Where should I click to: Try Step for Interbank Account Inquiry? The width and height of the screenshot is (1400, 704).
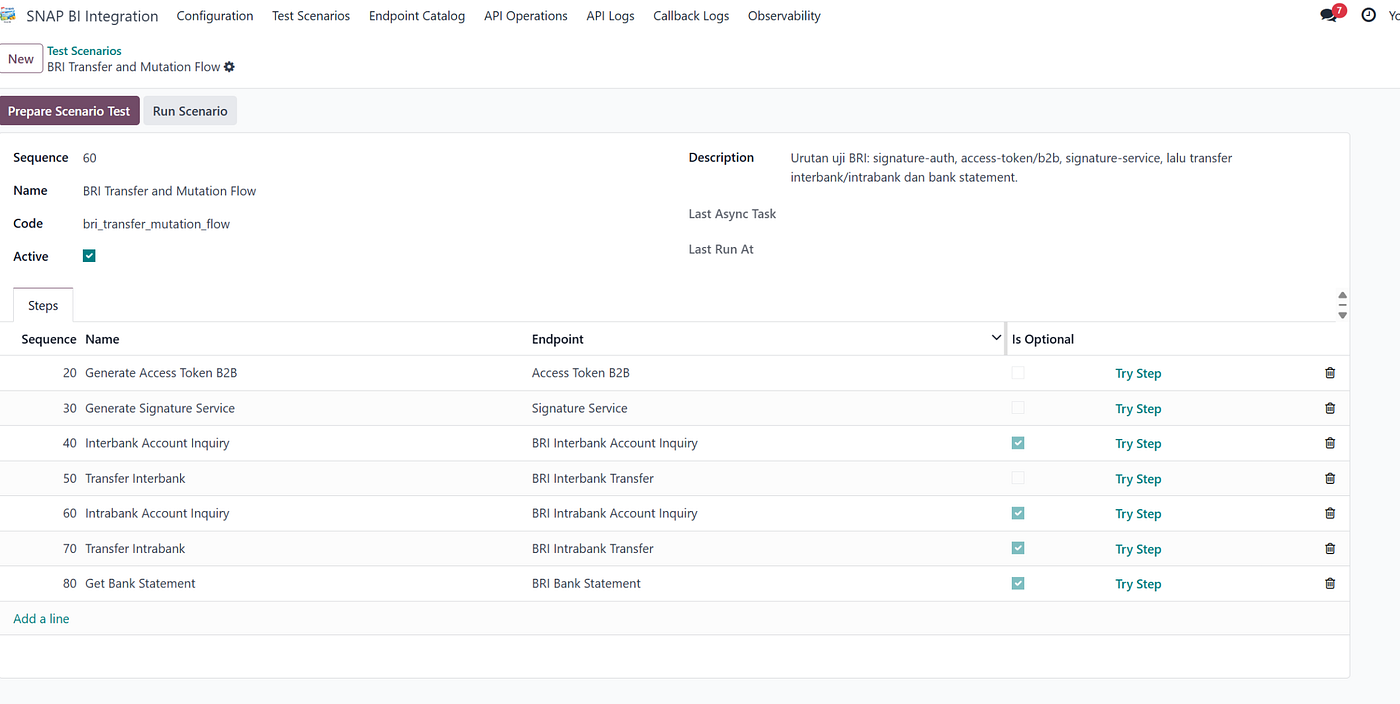tap(1138, 443)
